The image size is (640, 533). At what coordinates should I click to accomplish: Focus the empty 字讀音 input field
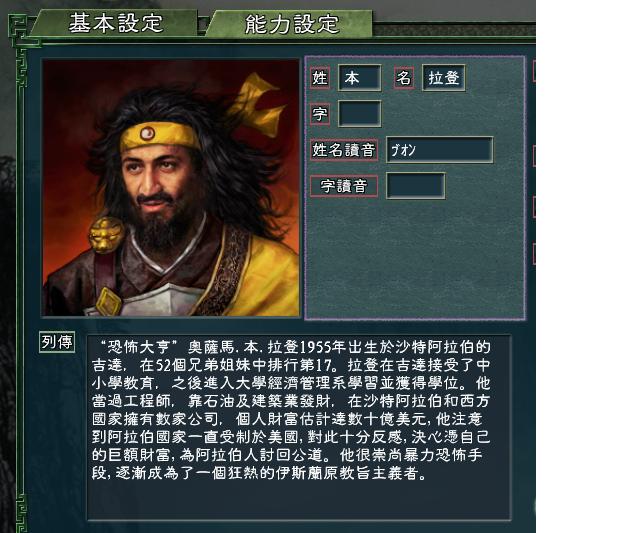(x=416, y=186)
